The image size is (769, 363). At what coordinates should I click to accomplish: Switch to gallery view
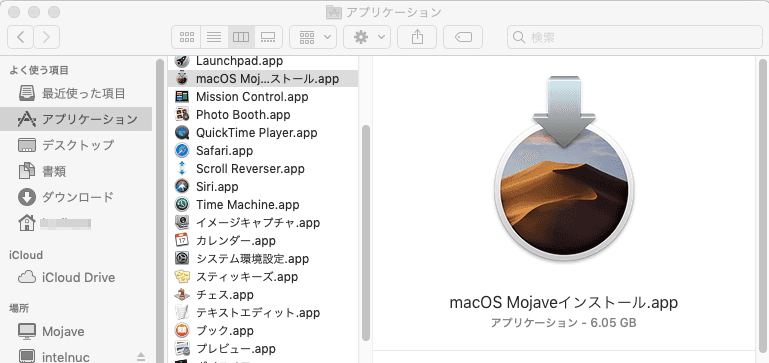click(268, 37)
